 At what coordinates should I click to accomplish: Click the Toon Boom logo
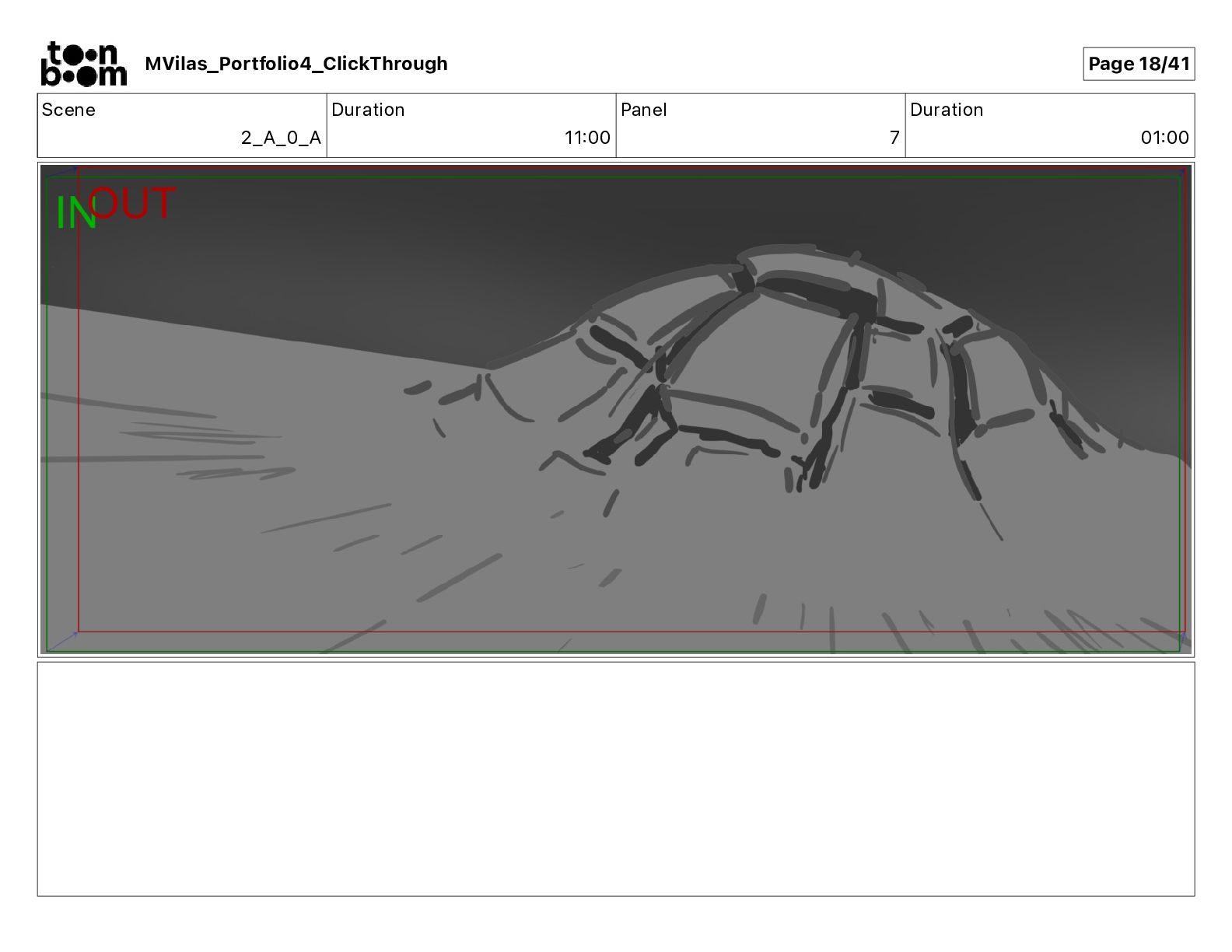pyautogui.click(x=83, y=64)
